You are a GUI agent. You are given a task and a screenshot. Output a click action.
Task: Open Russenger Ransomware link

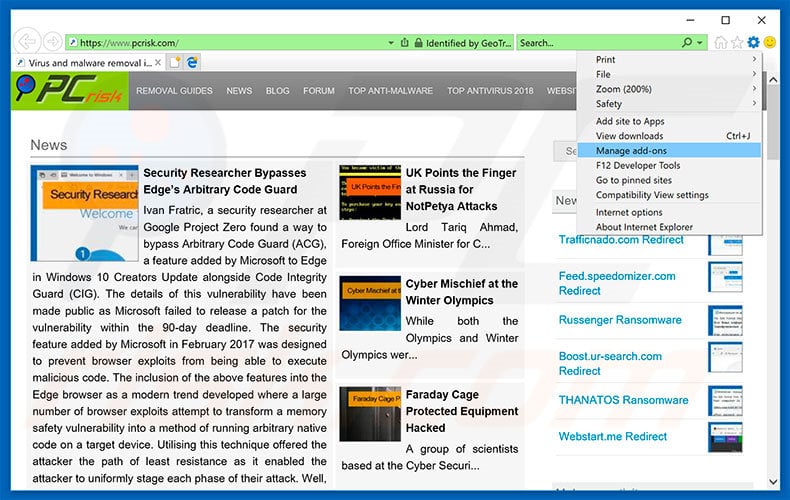[620, 320]
